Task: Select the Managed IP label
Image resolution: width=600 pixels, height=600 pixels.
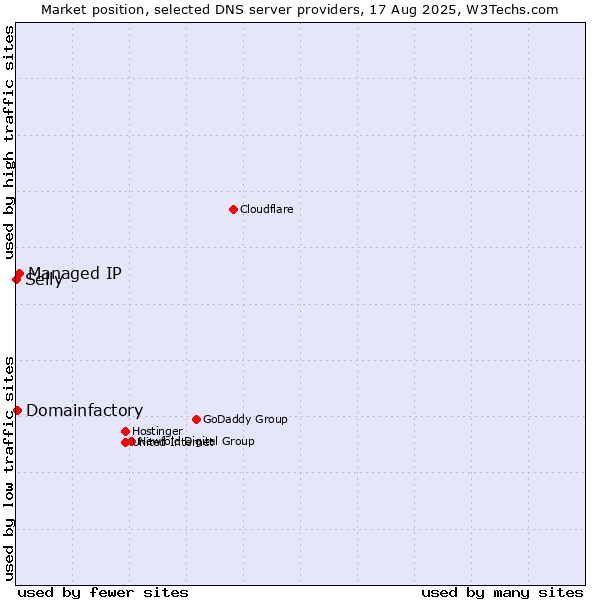Action: coord(75,273)
